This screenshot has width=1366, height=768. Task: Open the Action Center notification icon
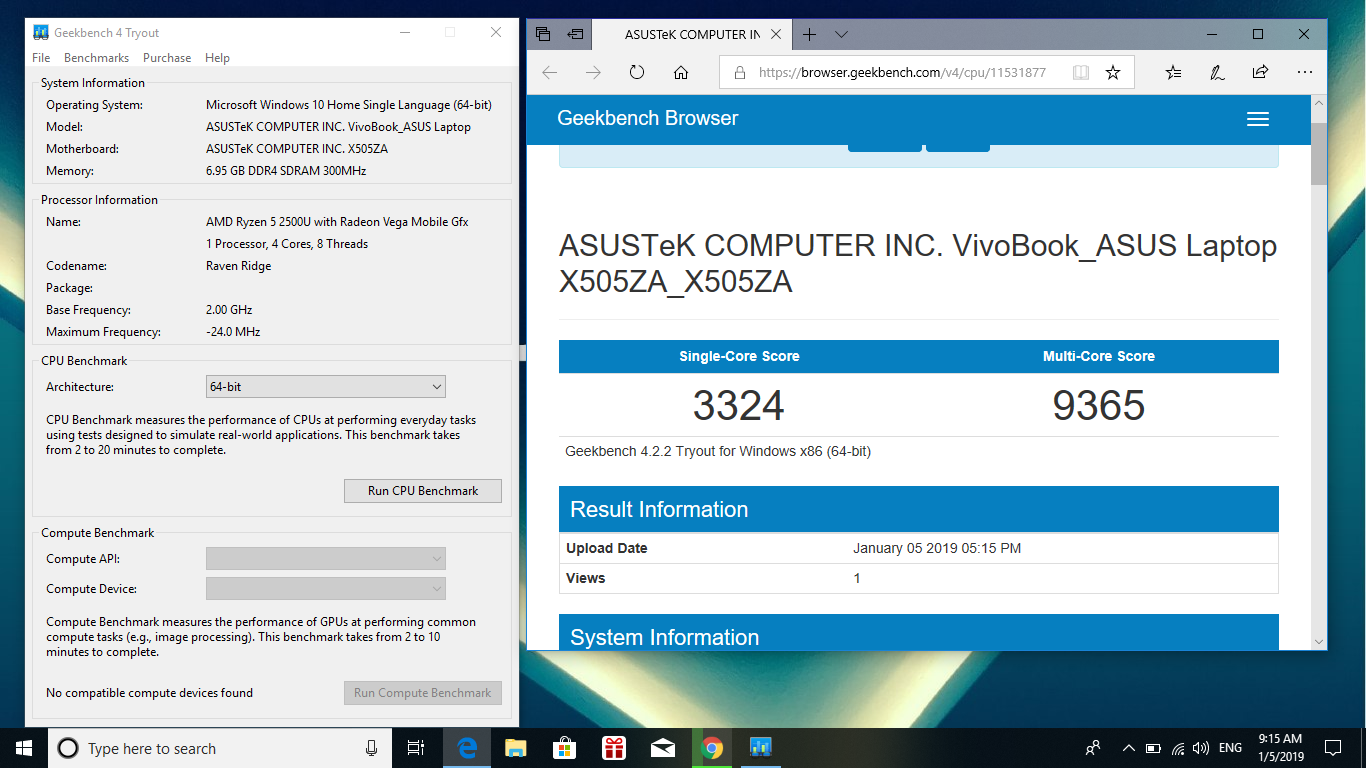pos(1333,748)
